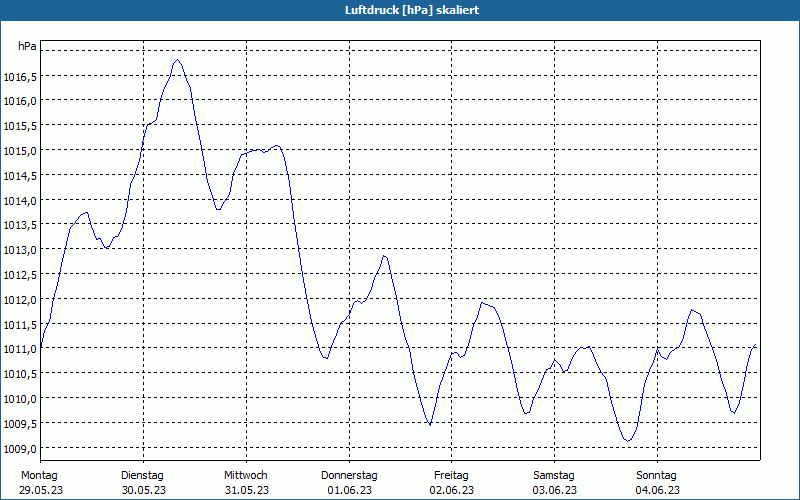Screen dimensions: 800x500
Task: Click the 'Montag' day label
Action: point(39,476)
